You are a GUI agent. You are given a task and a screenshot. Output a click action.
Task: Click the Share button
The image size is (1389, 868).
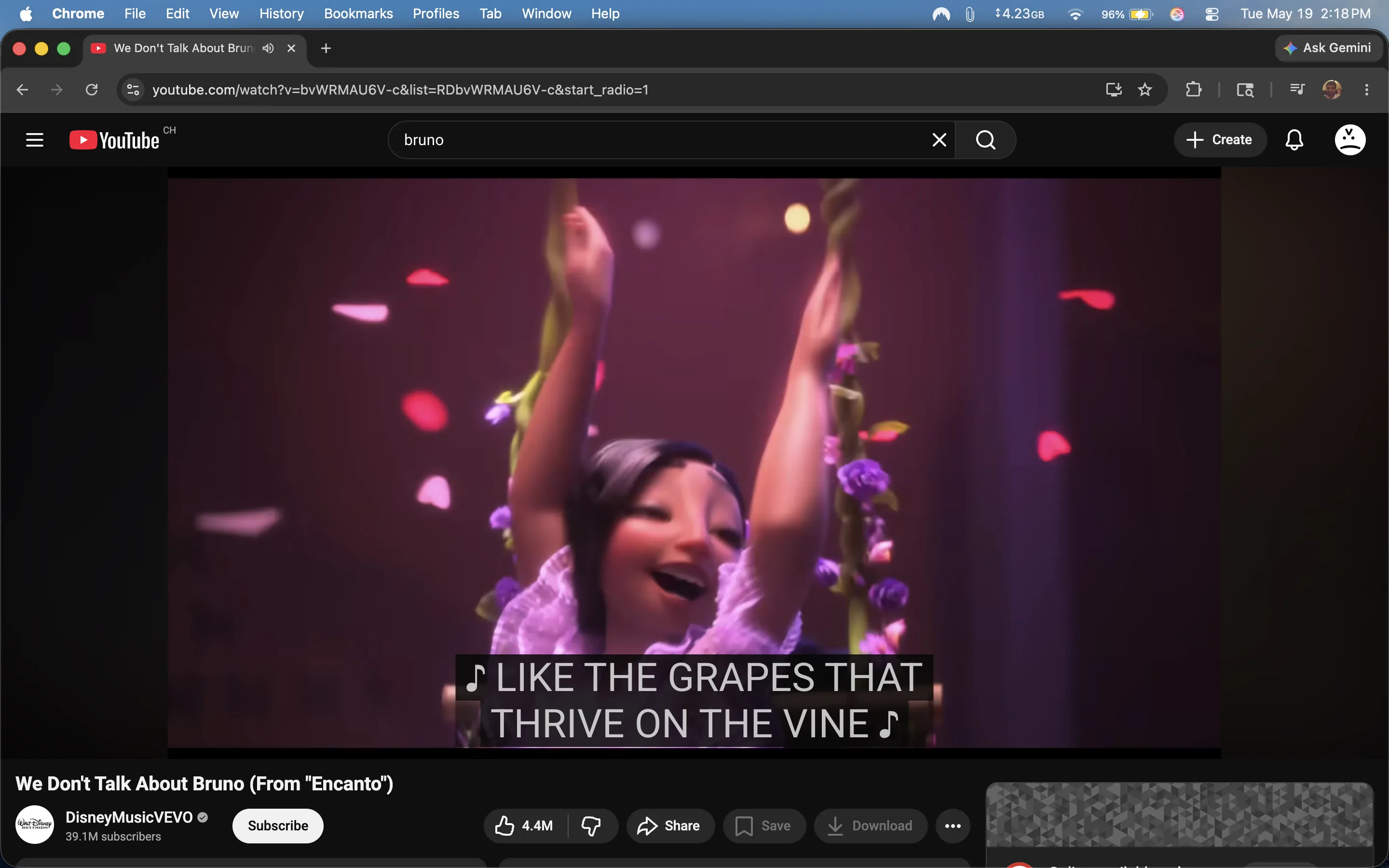click(x=670, y=826)
